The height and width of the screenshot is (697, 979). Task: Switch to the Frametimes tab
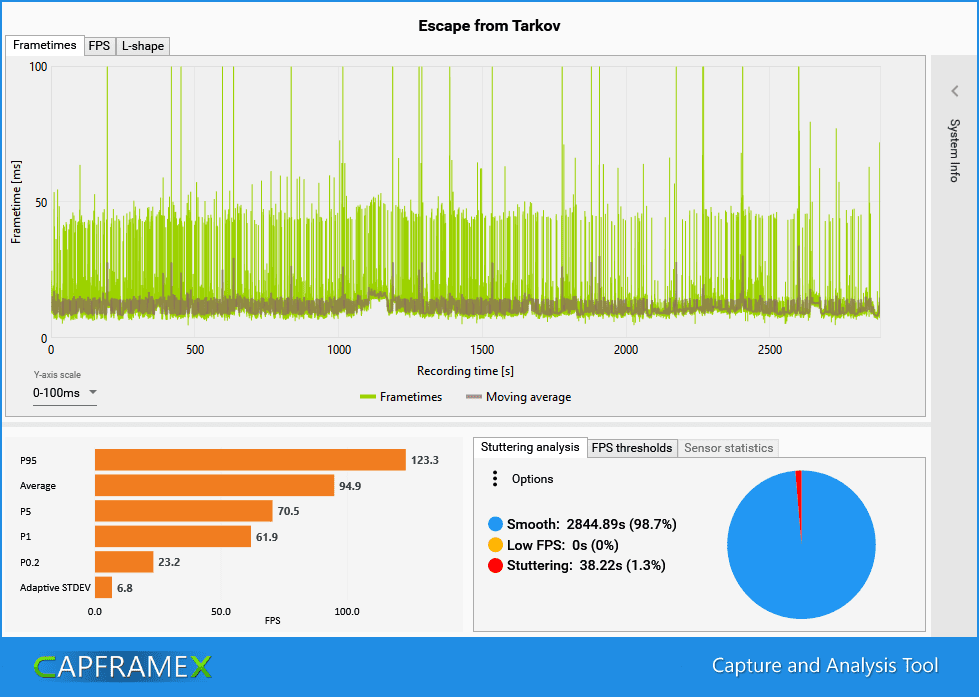(x=44, y=46)
